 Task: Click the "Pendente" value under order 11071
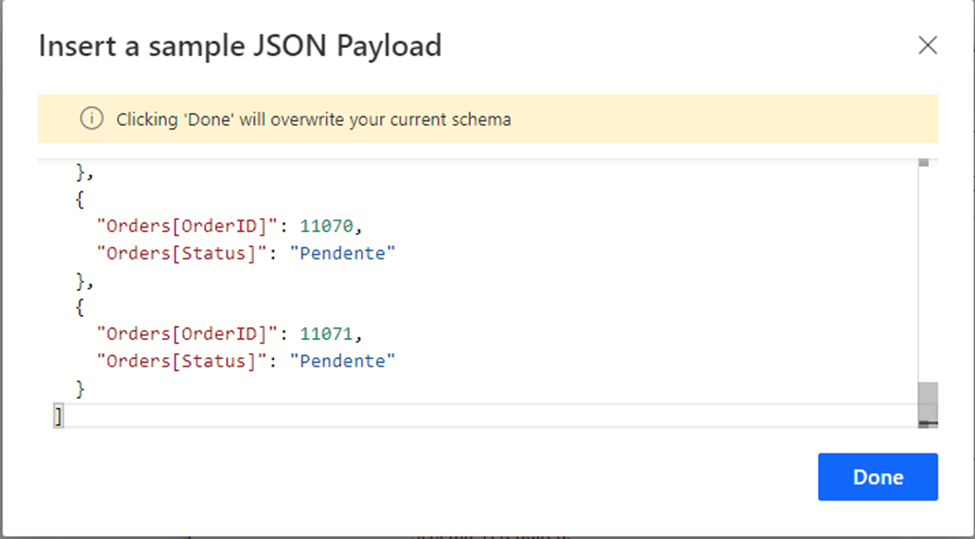coord(343,361)
